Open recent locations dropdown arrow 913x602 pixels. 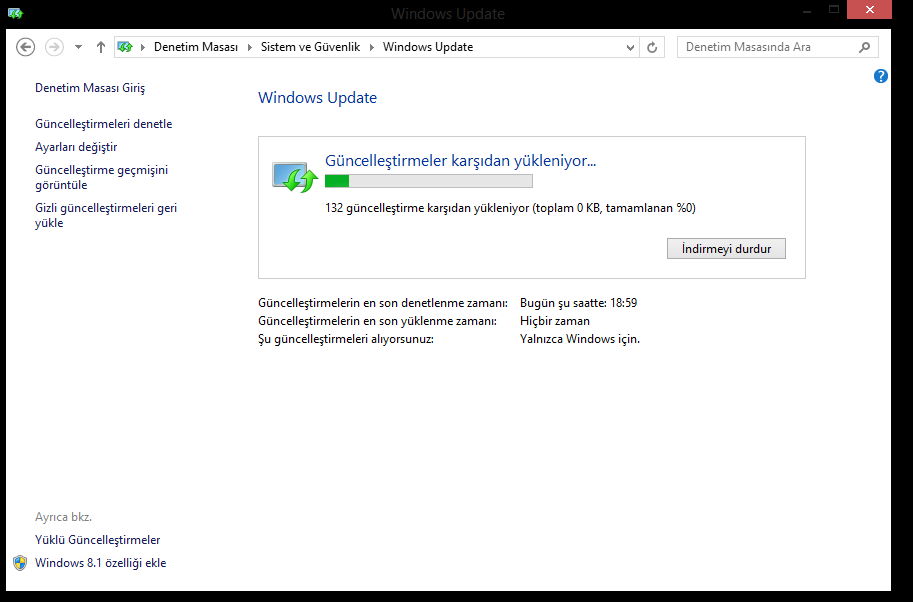(78, 47)
